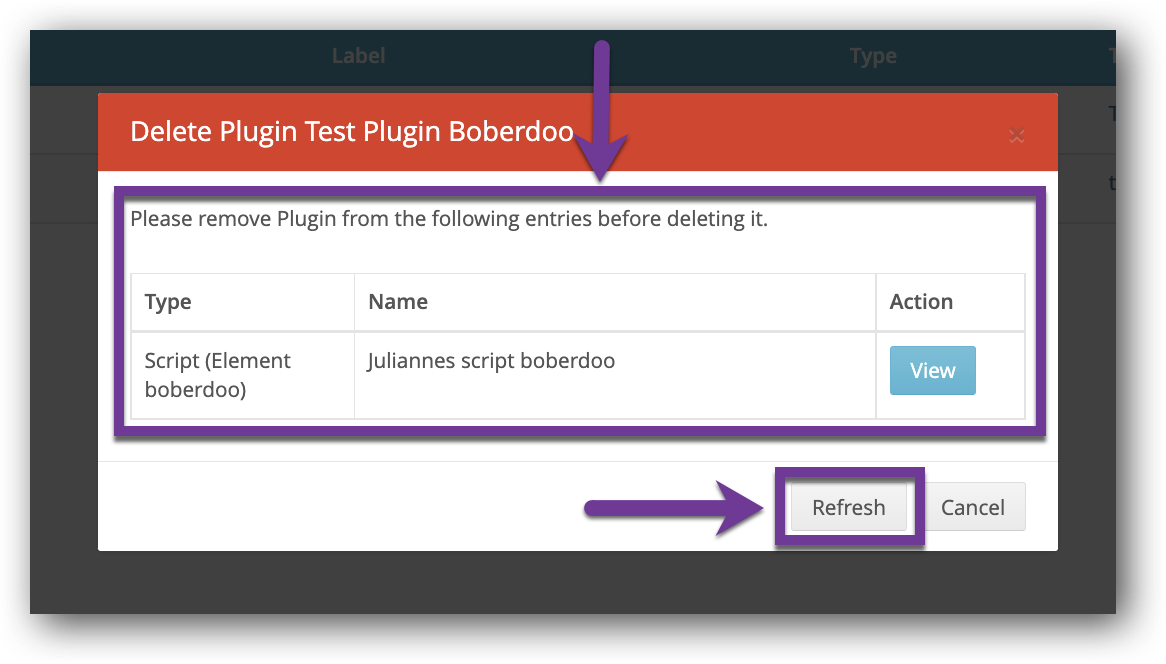
Task: Cancel the plugin deletion
Action: point(972,507)
